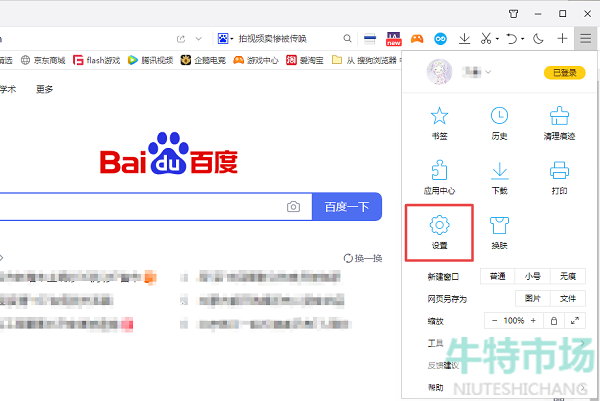The height and width of the screenshot is (401, 600).
Task: Open the 游戏中心 bookmark
Action: [x=256, y=60]
